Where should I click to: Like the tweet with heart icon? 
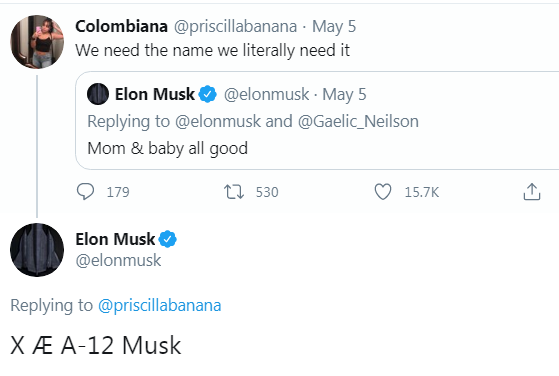pos(383,192)
